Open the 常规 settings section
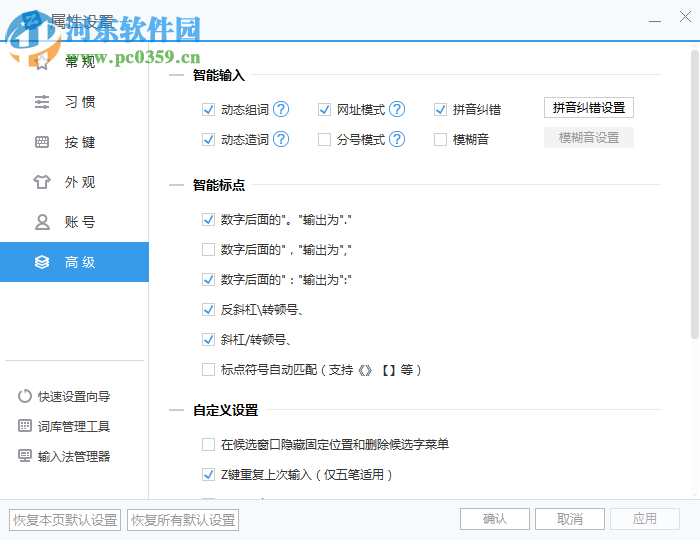The height and width of the screenshot is (540, 700). (x=74, y=62)
